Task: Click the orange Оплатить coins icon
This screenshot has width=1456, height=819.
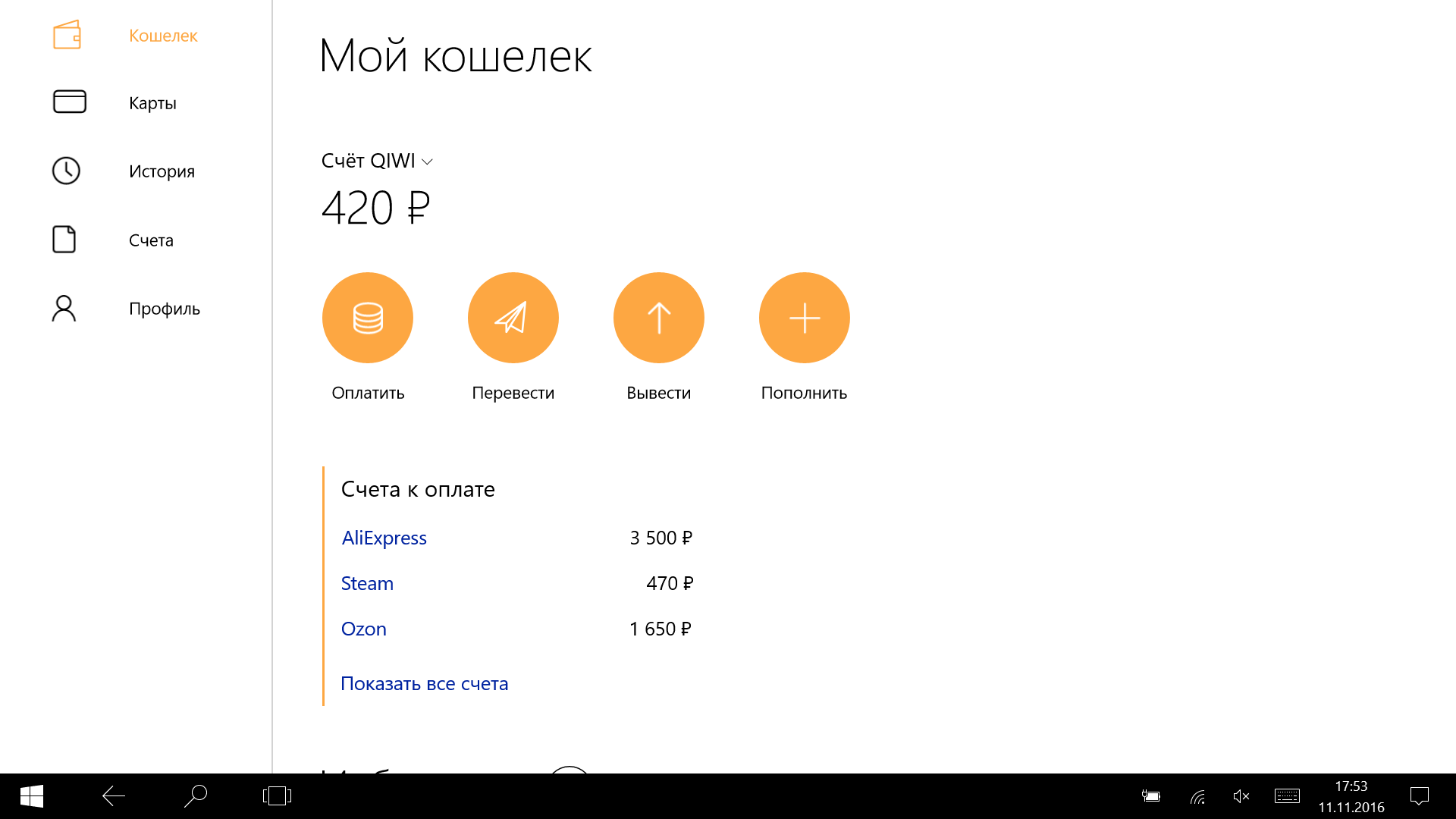Action: click(368, 318)
